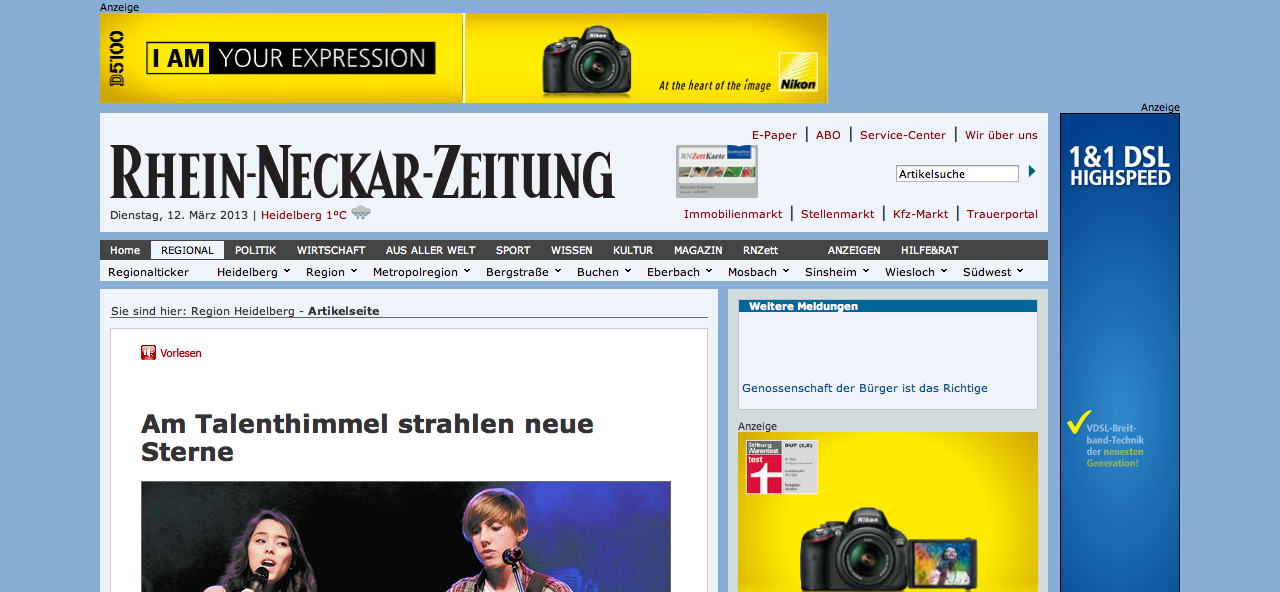Visit the Stellenmarkt link

click(837, 214)
